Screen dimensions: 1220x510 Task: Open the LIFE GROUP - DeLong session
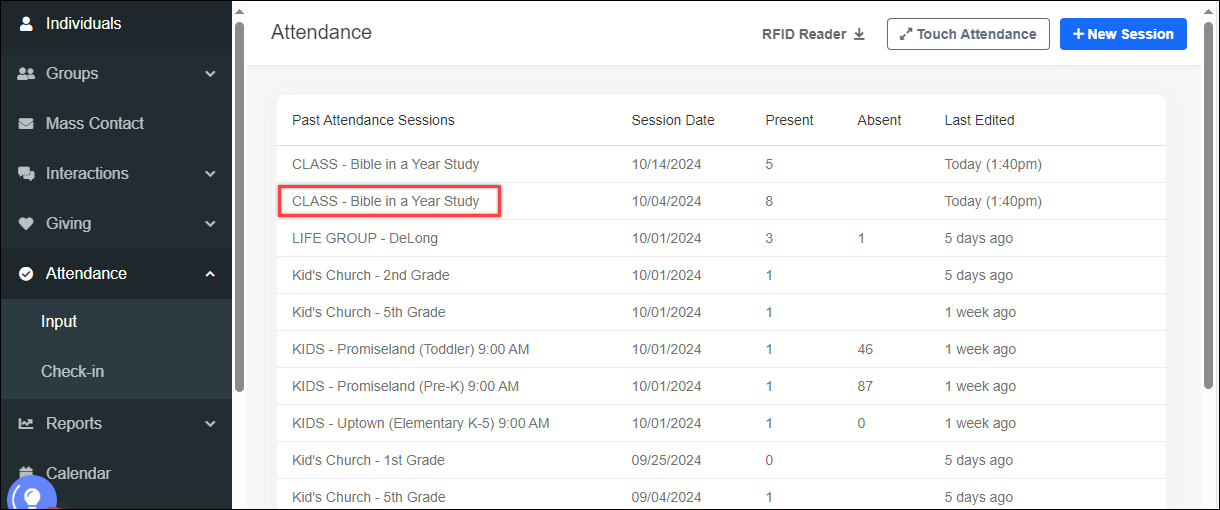point(365,238)
